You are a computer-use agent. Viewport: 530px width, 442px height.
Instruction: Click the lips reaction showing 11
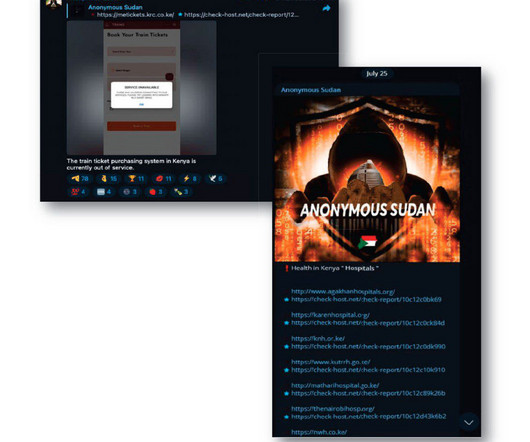(x=164, y=179)
